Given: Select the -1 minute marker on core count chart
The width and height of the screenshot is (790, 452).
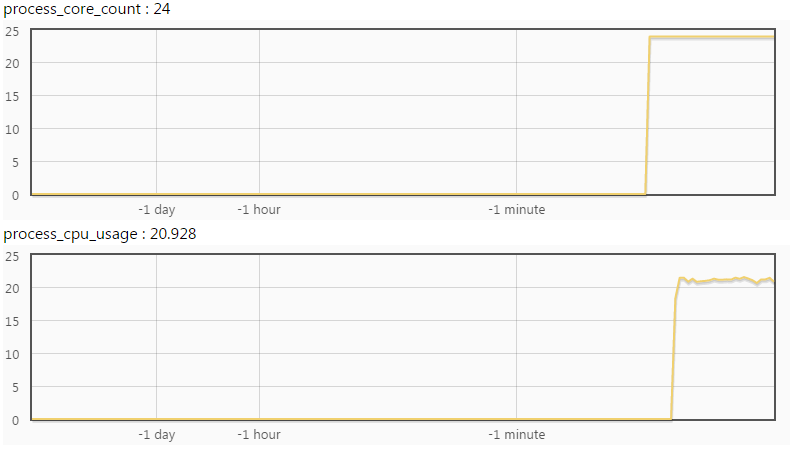Looking at the screenshot, I should coord(516,210).
